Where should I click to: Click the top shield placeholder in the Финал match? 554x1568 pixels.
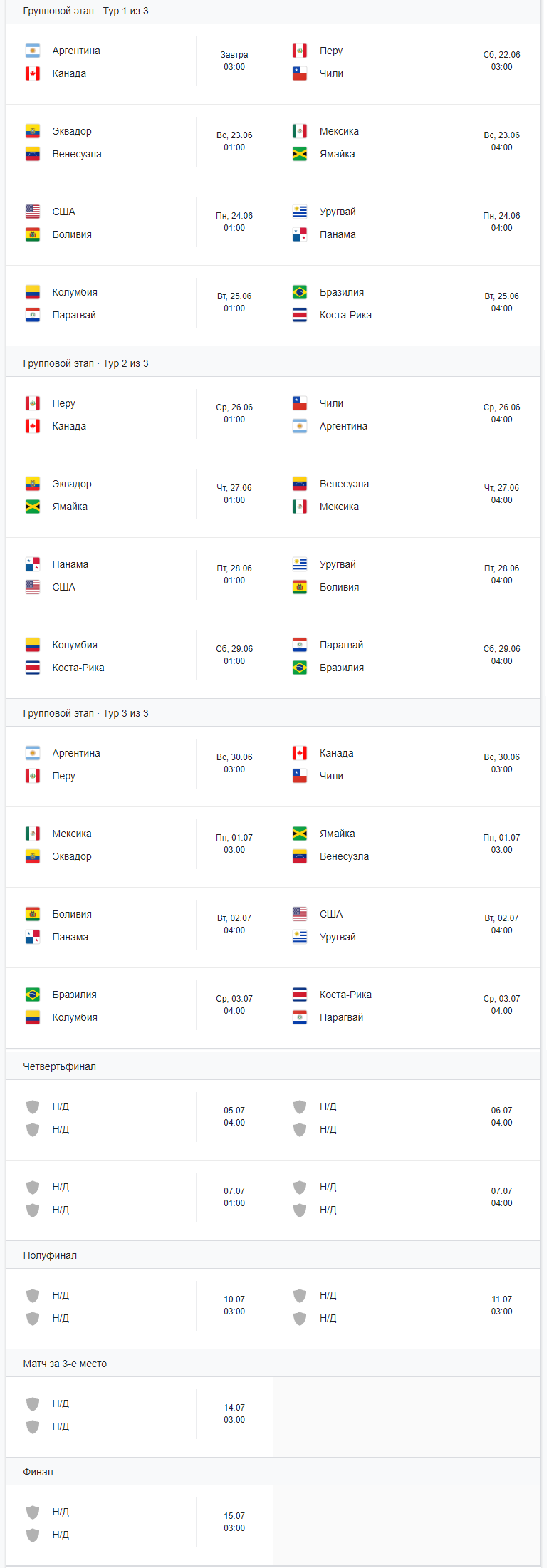coord(33,1512)
